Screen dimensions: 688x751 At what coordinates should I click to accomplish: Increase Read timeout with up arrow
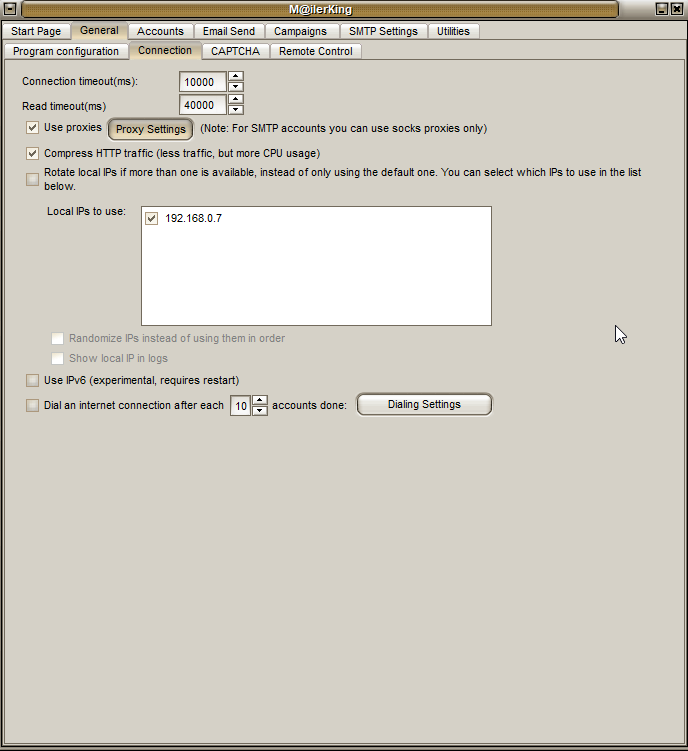[x=236, y=99]
